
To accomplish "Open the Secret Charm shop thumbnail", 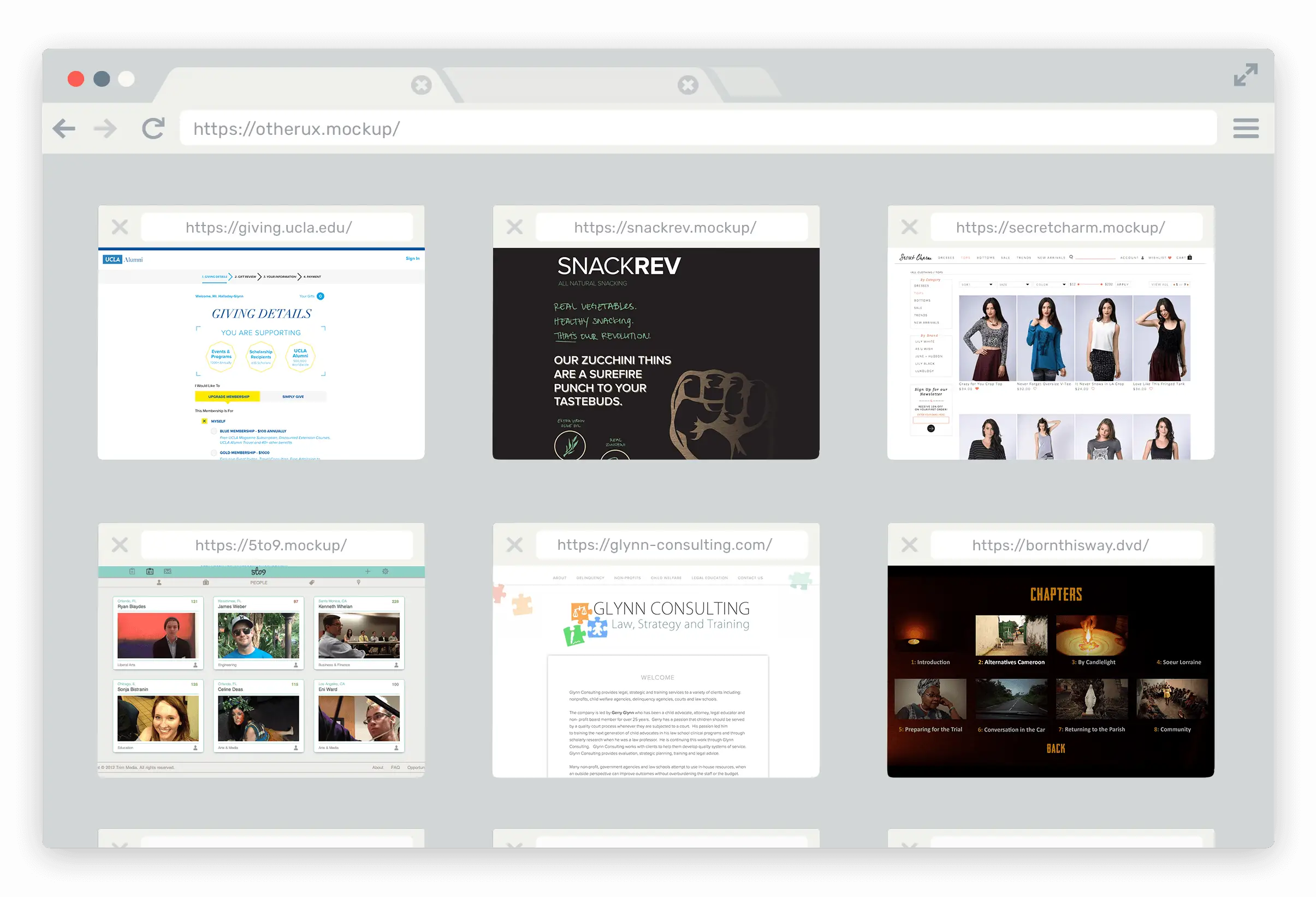I will [x=1051, y=353].
